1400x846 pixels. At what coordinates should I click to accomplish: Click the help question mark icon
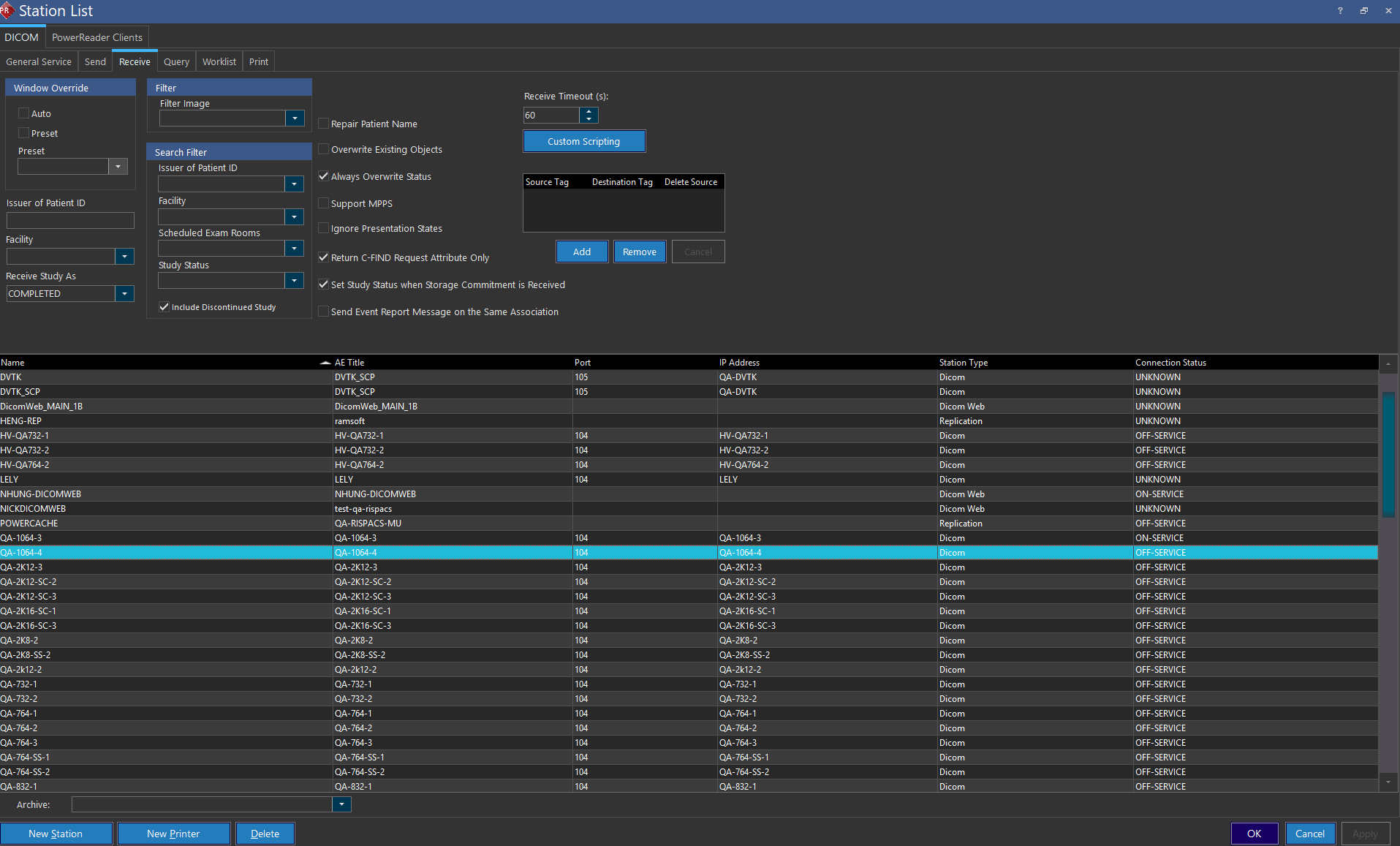[1340, 11]
